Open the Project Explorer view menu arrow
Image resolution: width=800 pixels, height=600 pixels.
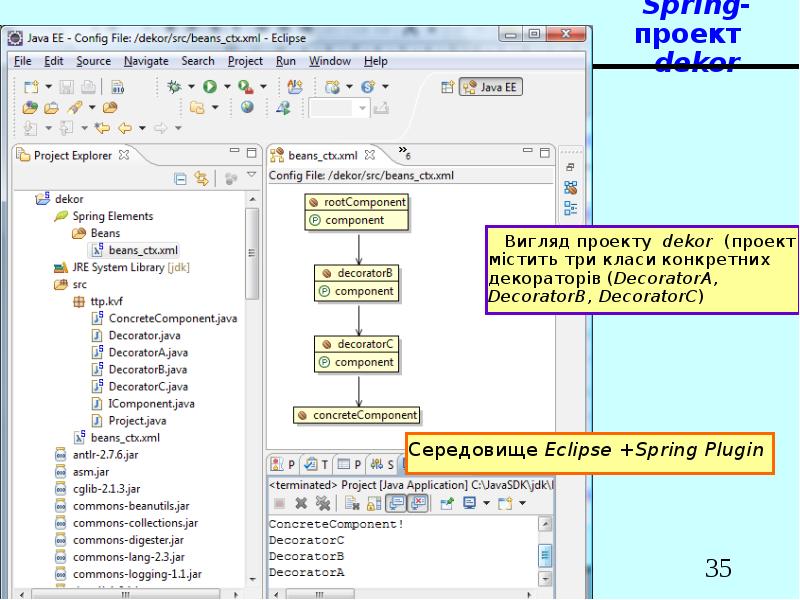[x=251, y=176]
